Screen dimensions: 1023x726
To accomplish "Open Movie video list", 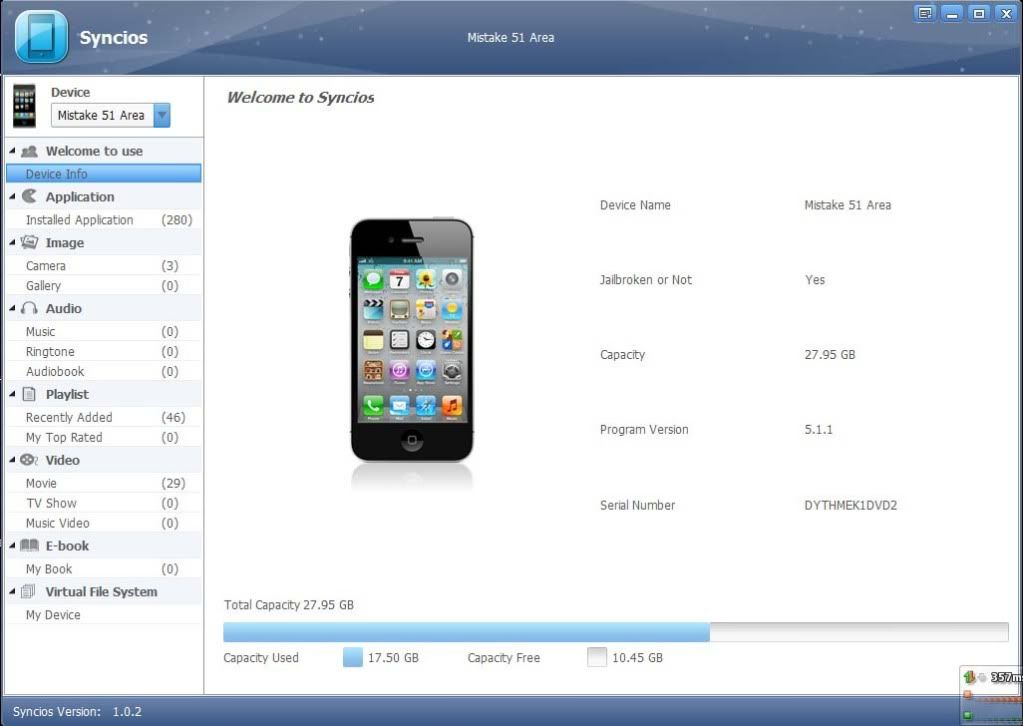I will point(41,483).
